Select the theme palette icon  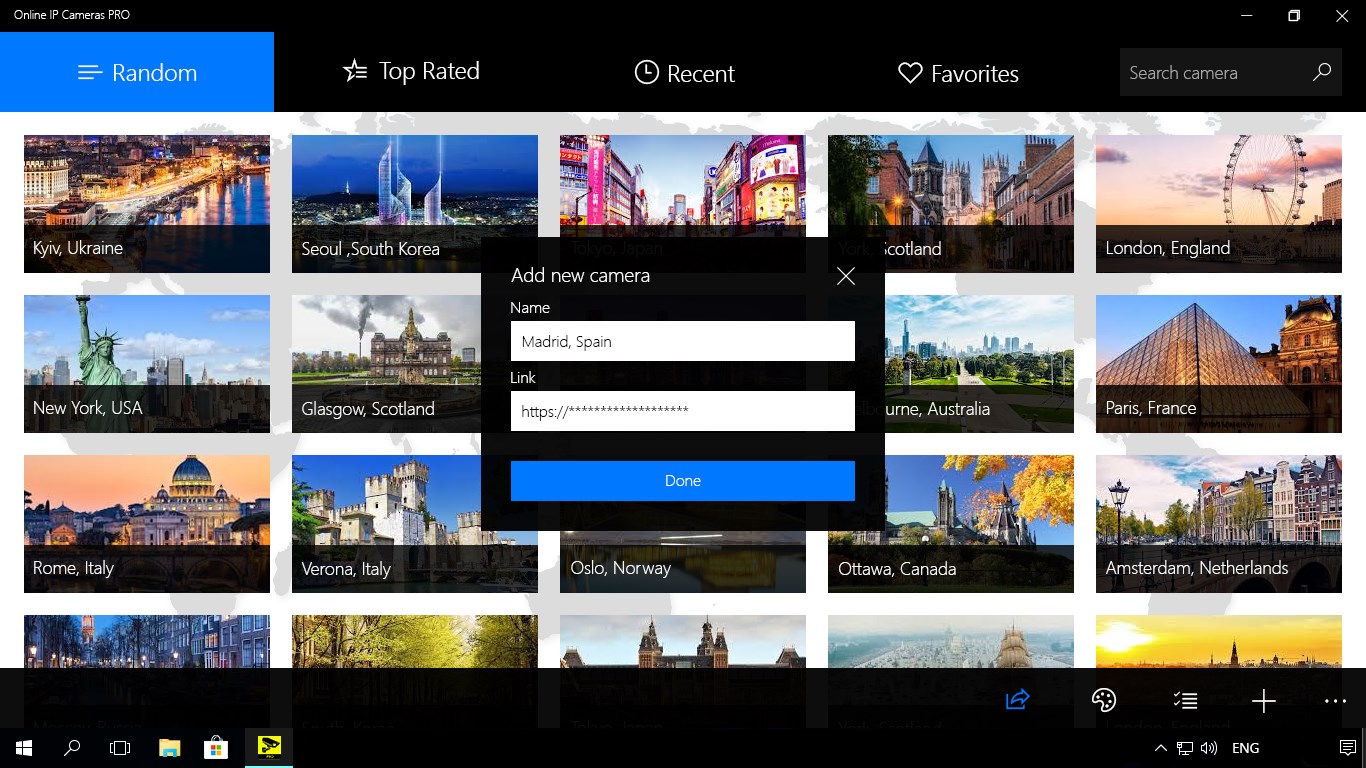point(1101,701)
